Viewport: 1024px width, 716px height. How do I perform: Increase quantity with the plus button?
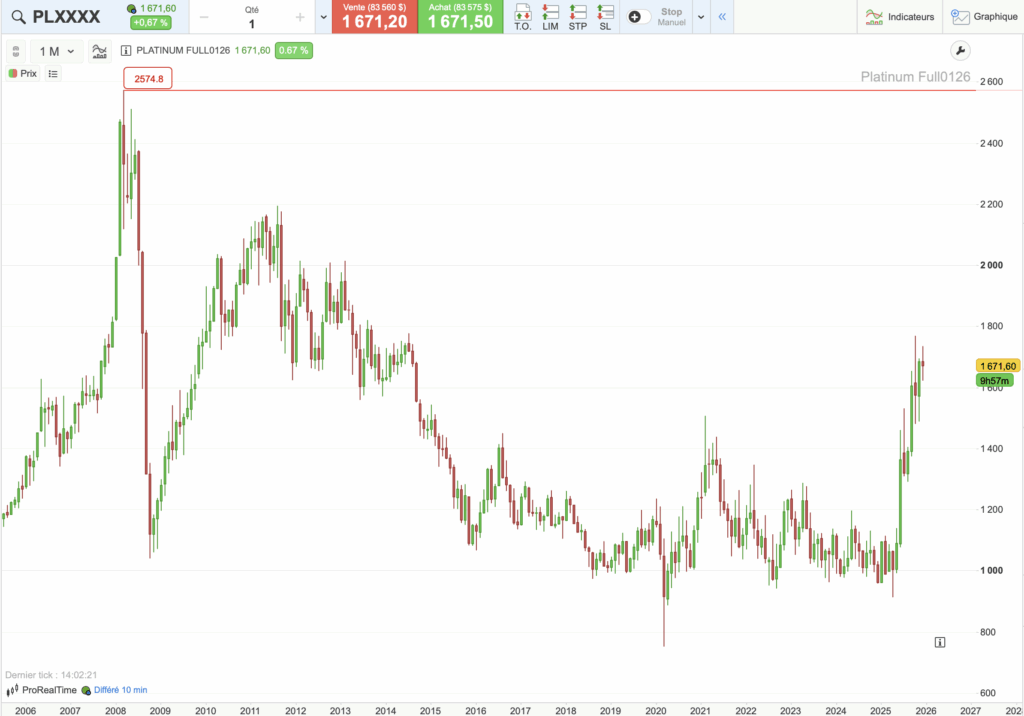pyautogui.click(x=298, y=17)
